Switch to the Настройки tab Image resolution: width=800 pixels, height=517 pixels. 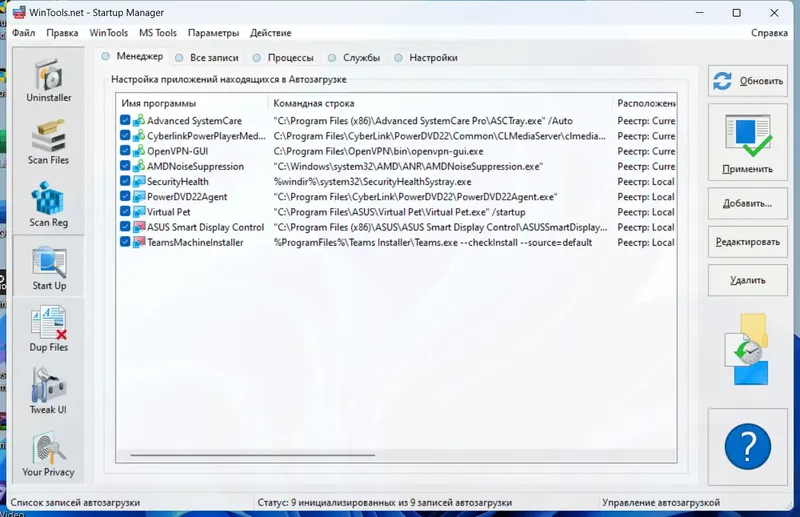(426, 58)
